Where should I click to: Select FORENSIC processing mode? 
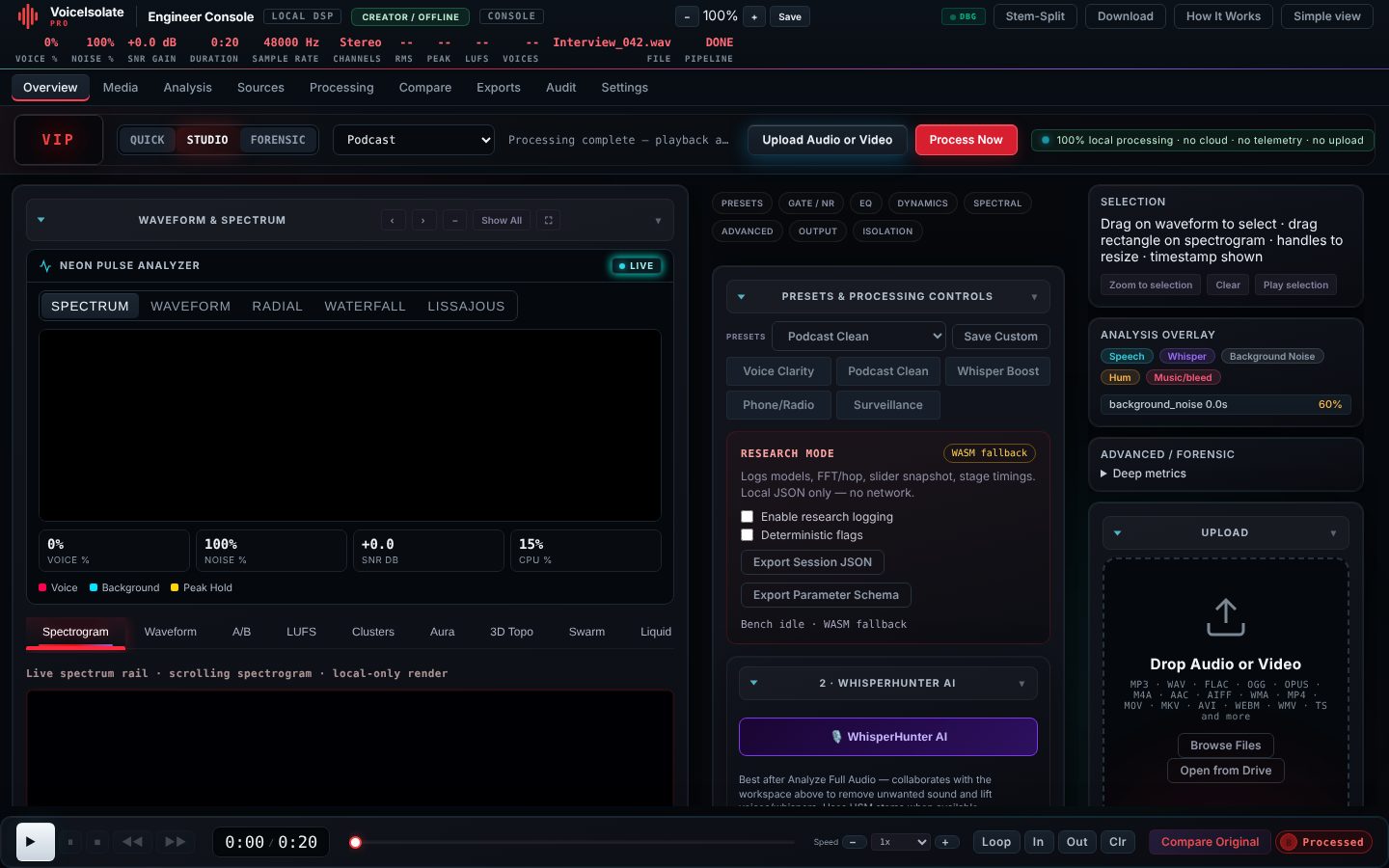278,140
